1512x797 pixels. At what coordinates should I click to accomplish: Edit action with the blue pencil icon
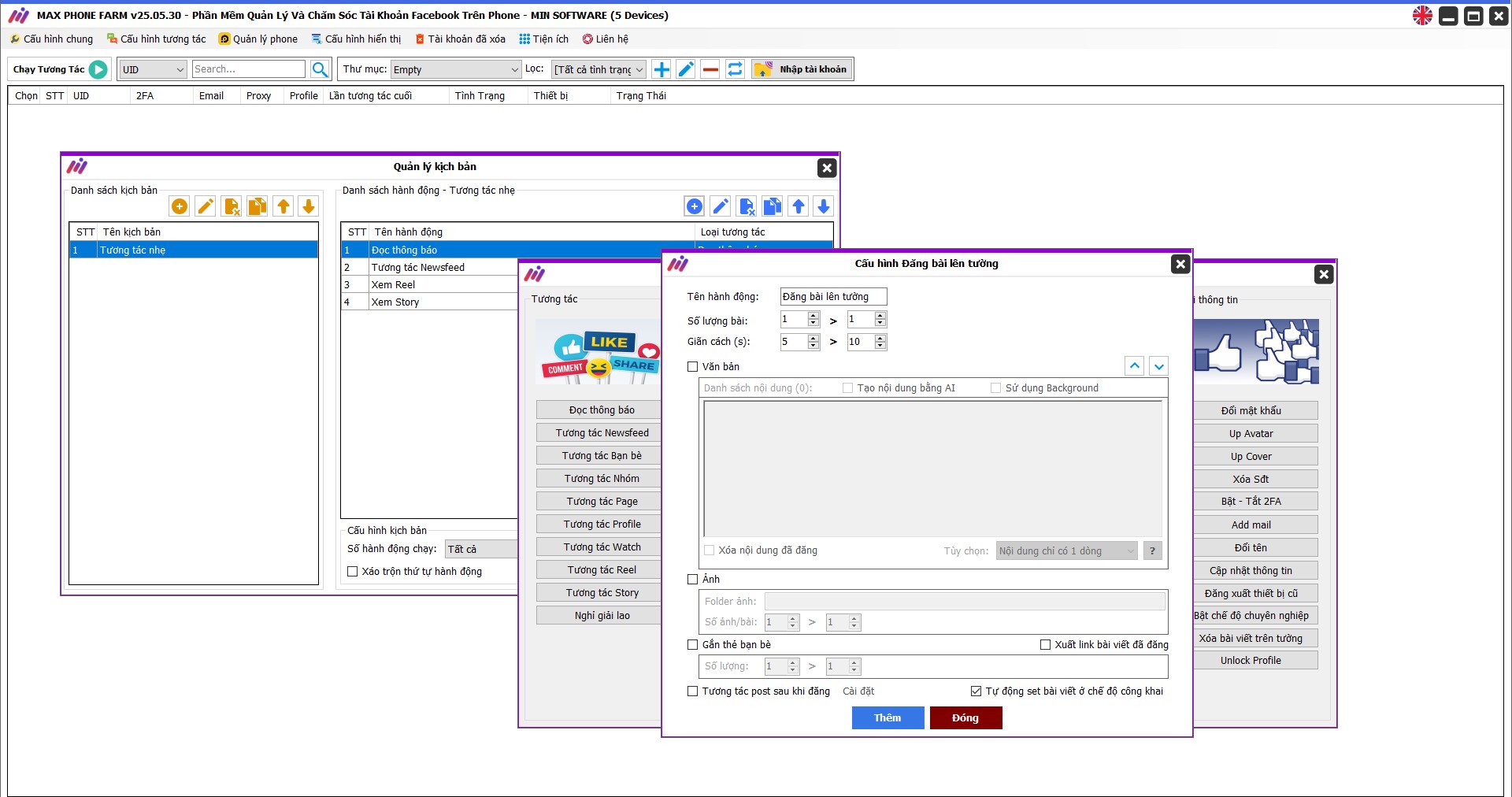click(721, 206)
